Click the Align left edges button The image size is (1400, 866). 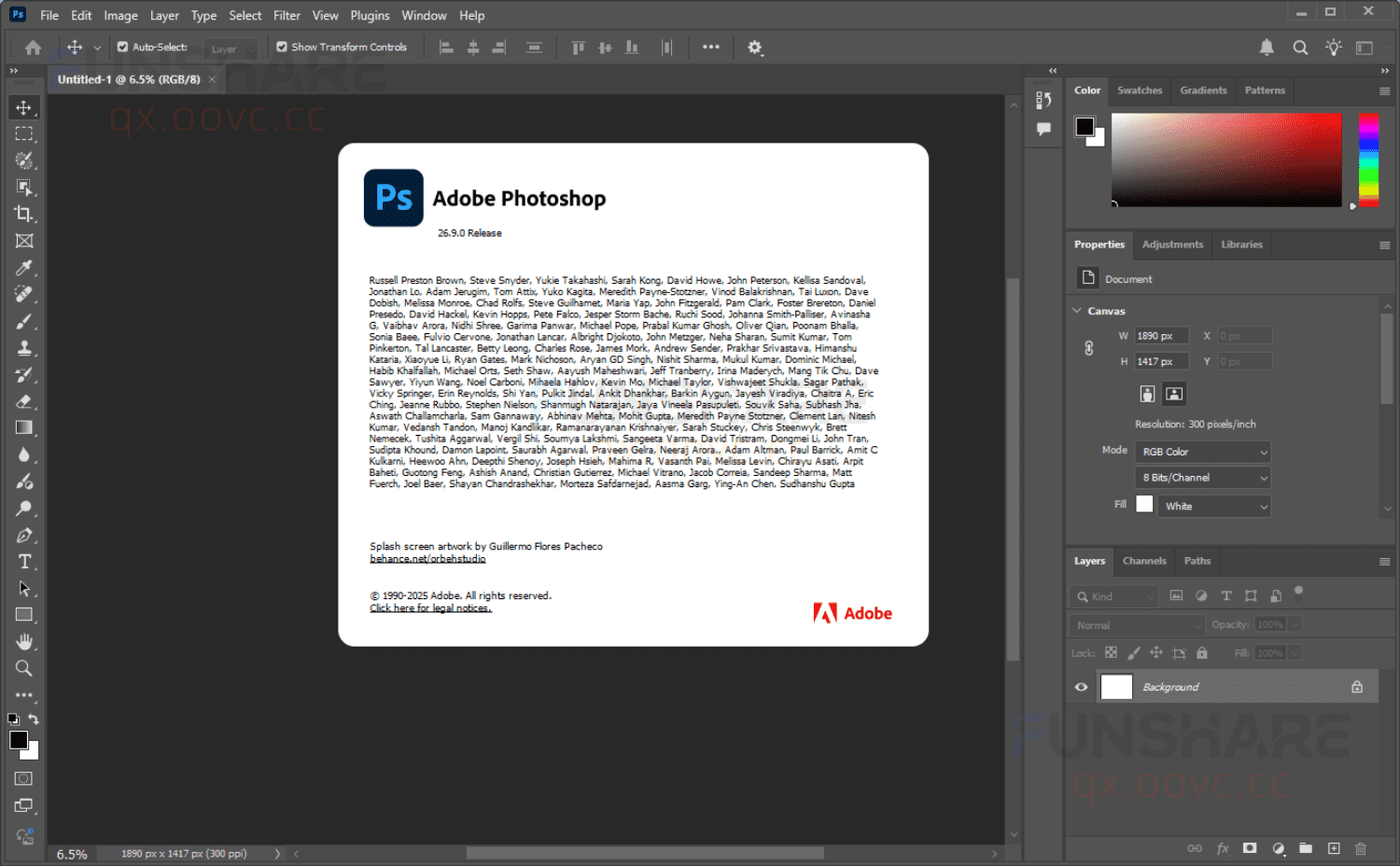445,47
